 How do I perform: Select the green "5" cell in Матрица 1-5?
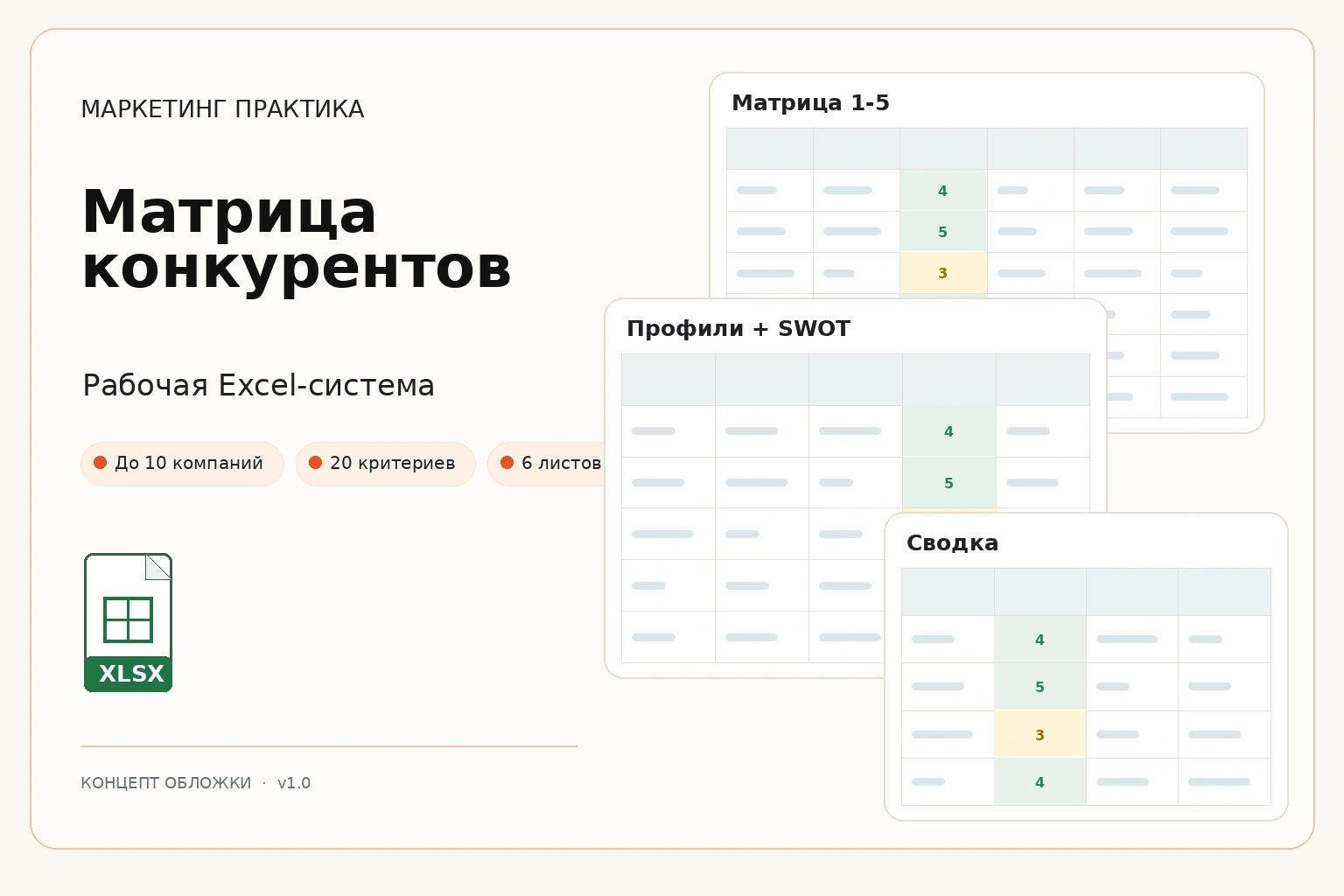click(943, 232)
